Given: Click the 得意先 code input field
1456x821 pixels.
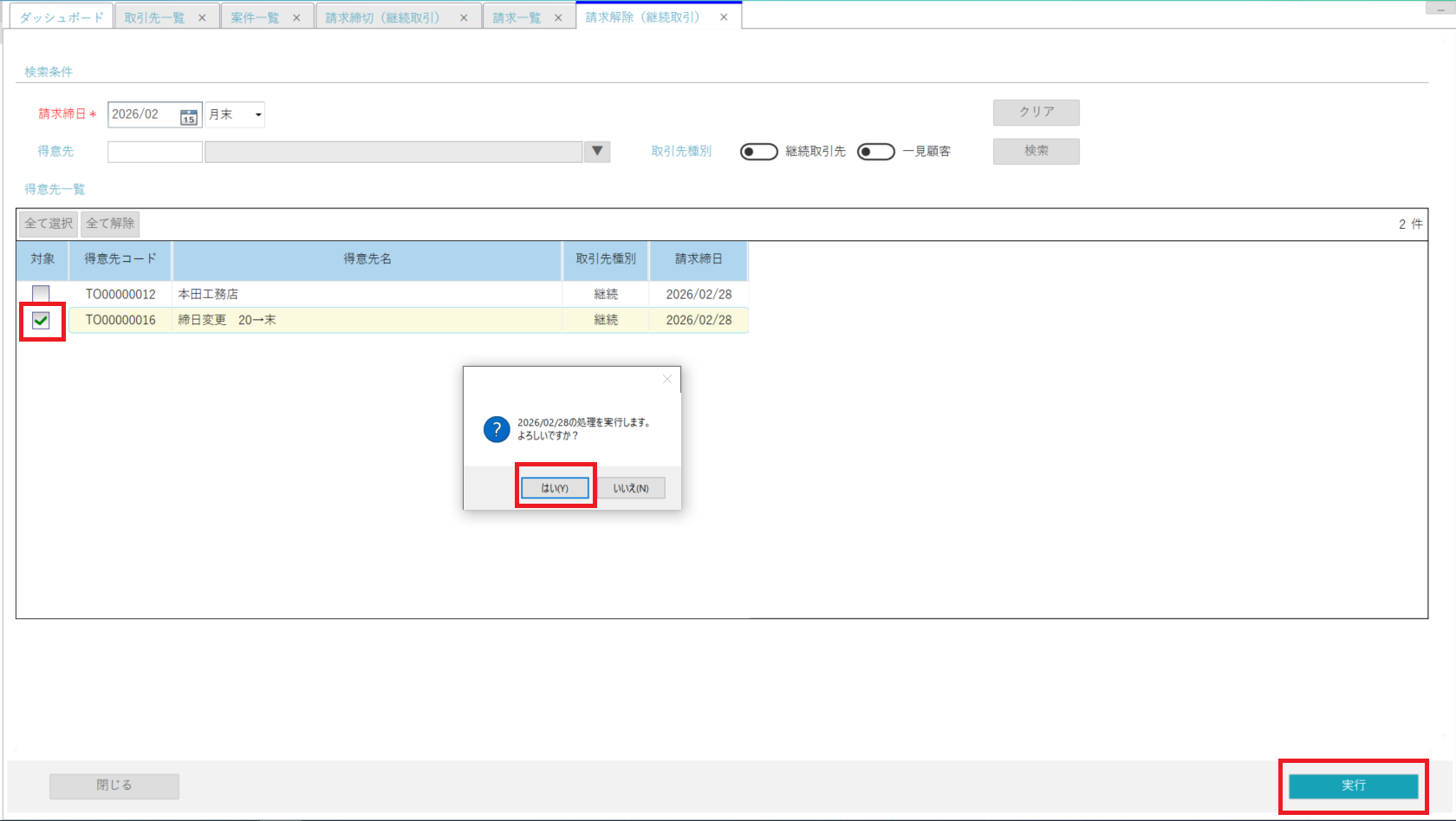Looking at the screenshot, I should point(155,152).
